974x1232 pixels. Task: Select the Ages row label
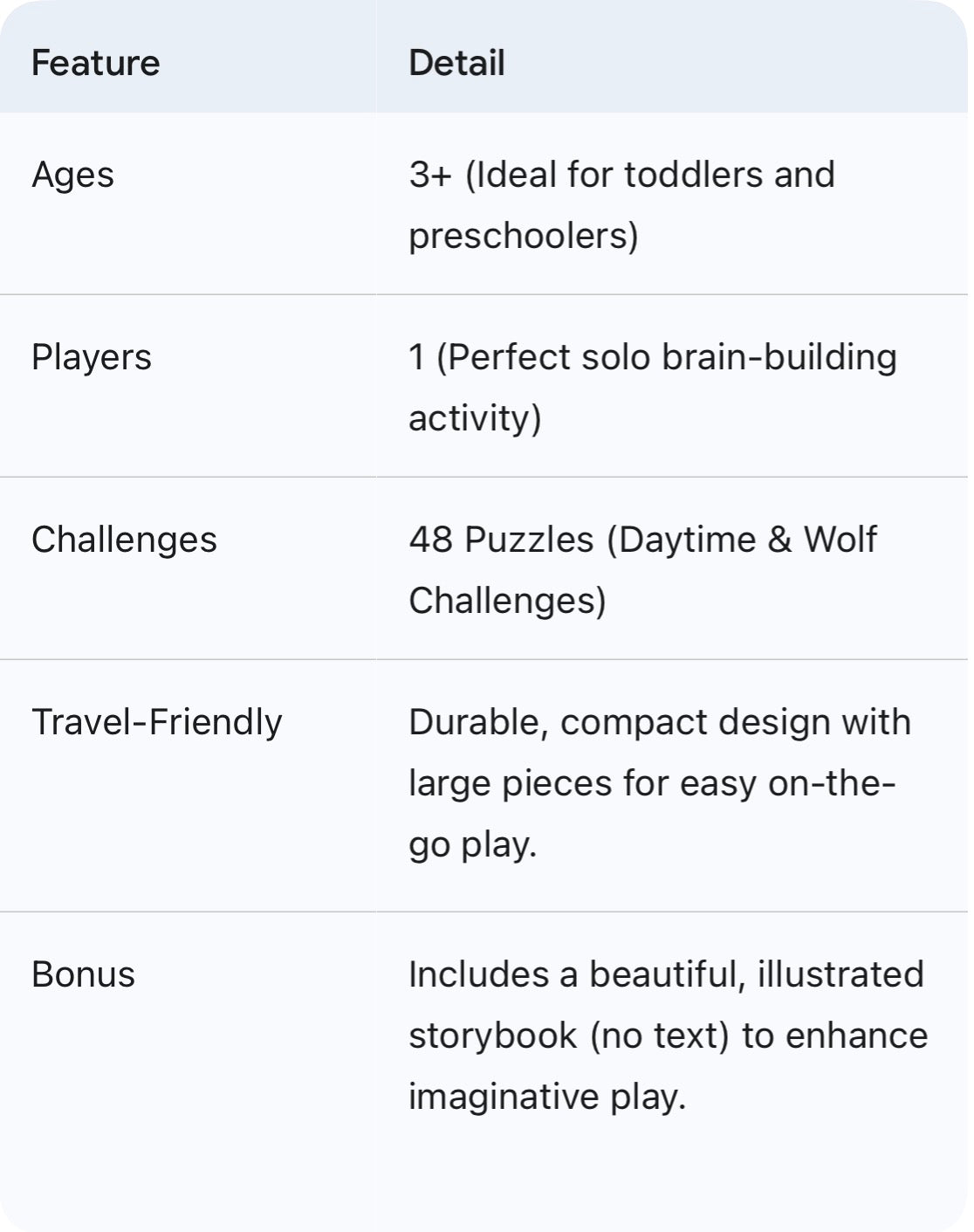[x=72, y=175]
